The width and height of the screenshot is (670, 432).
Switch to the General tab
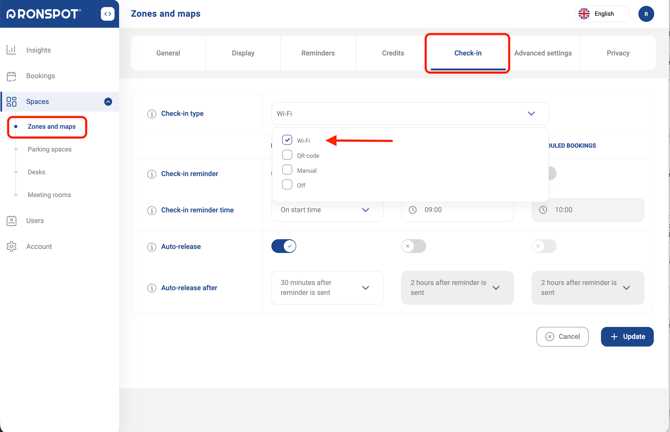point(168,53)
